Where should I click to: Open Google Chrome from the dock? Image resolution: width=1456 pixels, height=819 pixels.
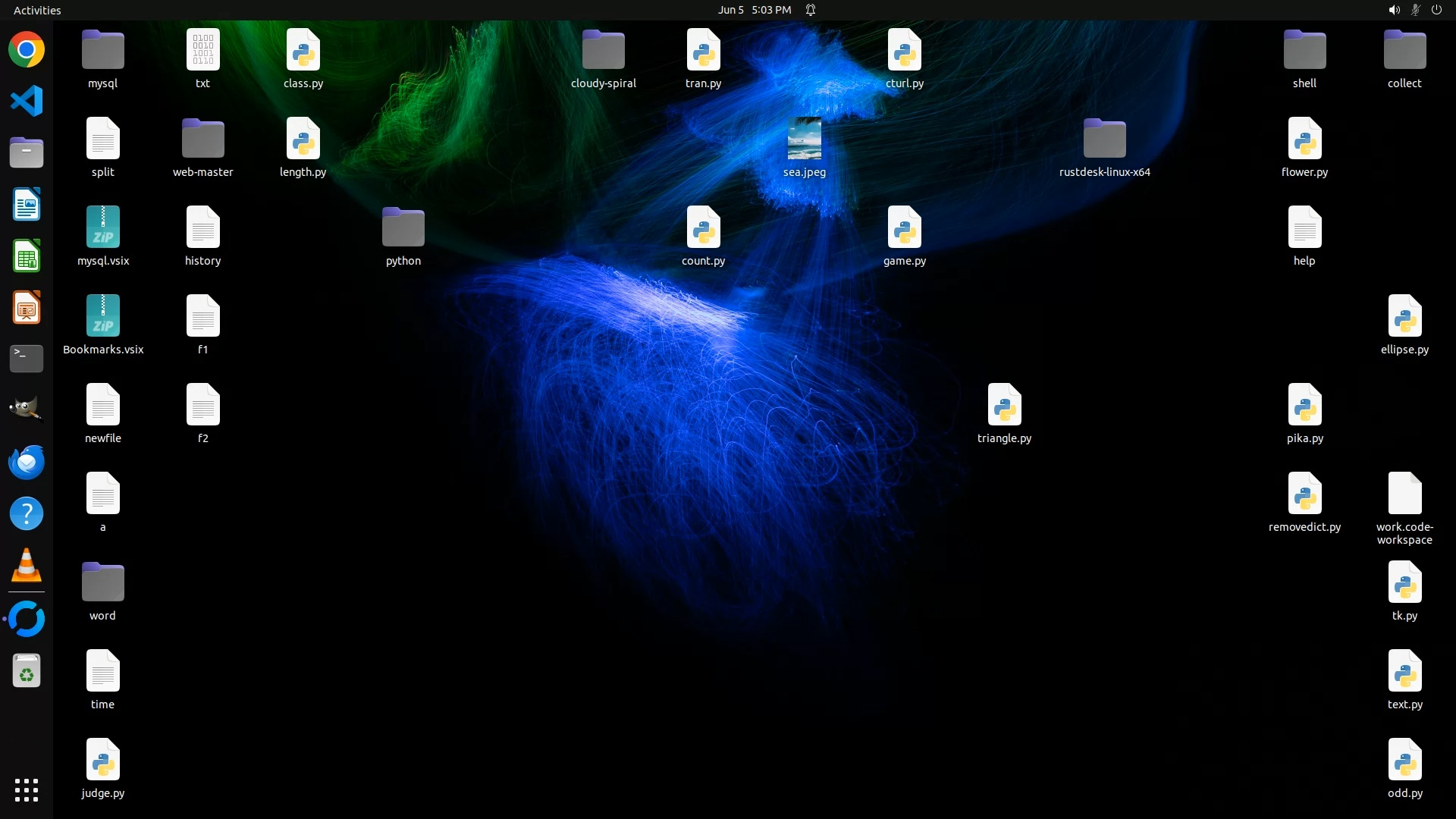(x=27, y=50)
